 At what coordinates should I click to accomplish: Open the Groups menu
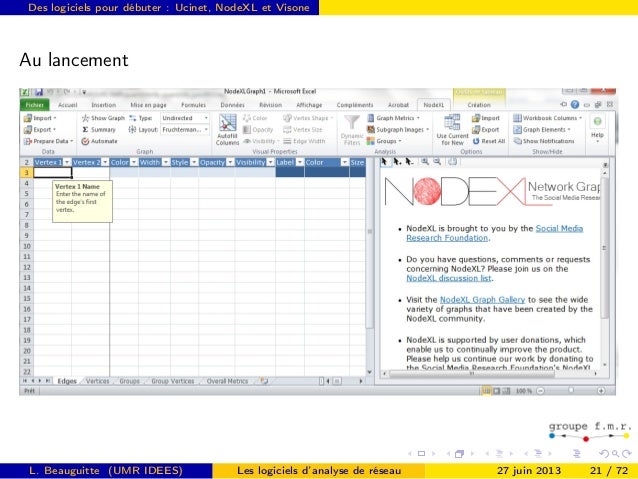(384, 141)
